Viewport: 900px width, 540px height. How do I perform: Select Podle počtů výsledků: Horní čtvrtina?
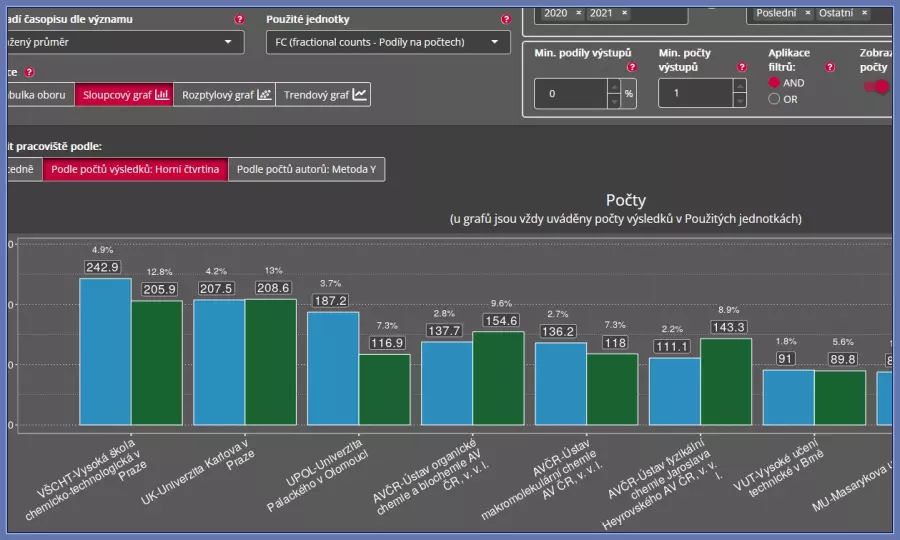(x=135, y=169)
